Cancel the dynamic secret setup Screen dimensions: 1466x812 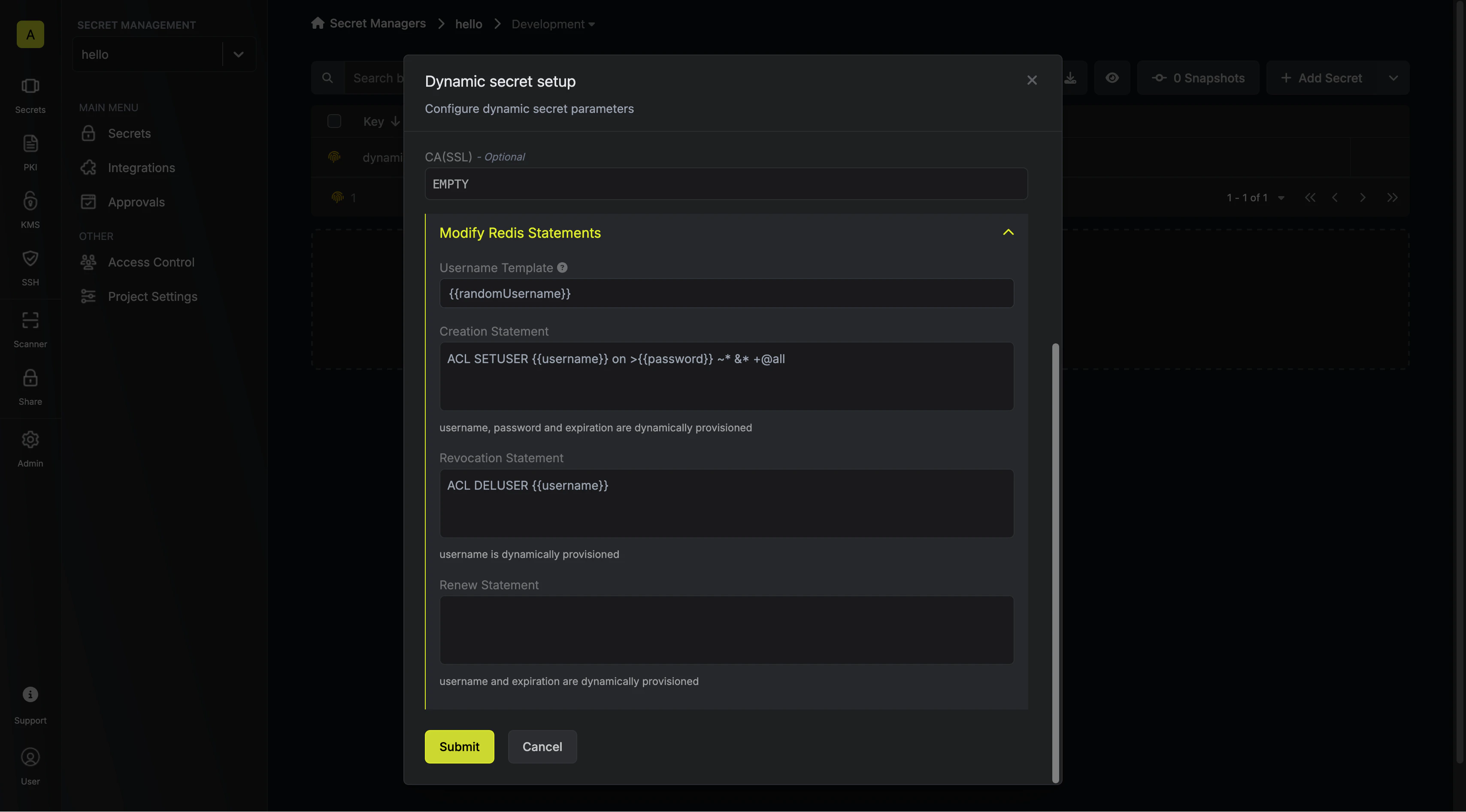click(542, 747)
